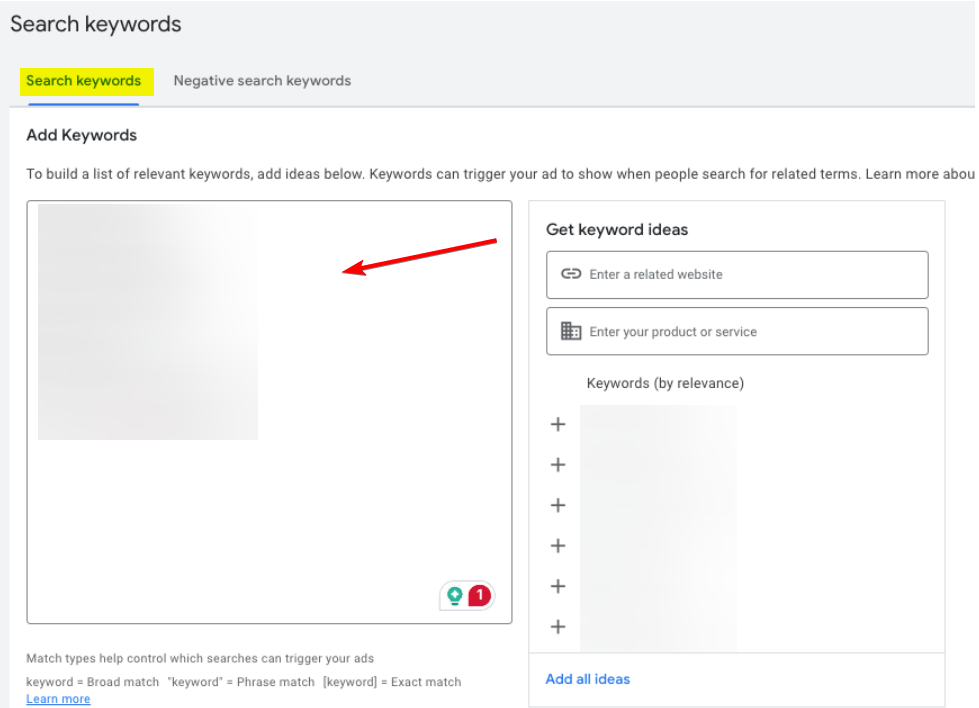Viewport: 979px width, 708px height.
Task: Add the fifth suggested keyword via plus icon
Action: (558, 586)
